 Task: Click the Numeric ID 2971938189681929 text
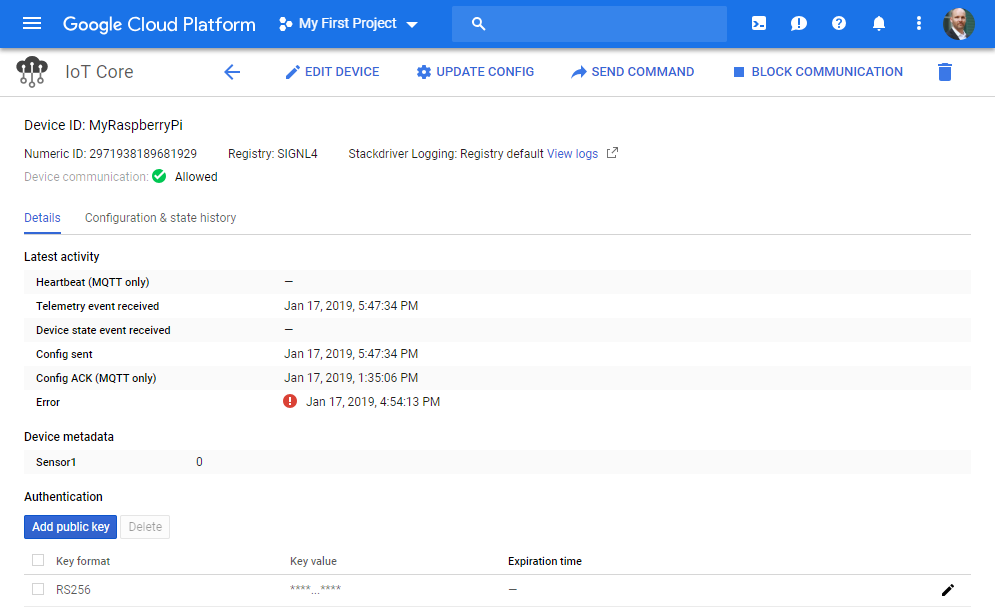pos(110,154)
